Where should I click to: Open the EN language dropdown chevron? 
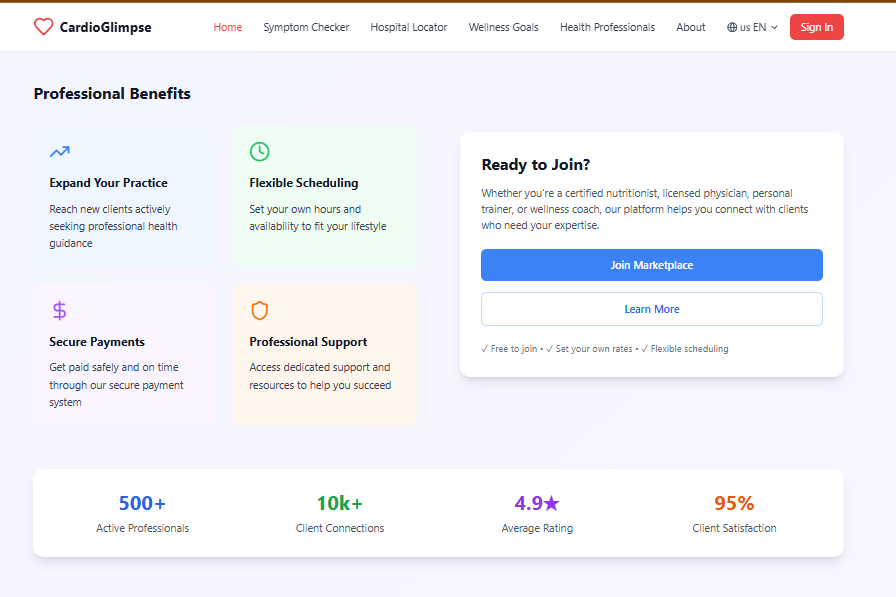774,27
